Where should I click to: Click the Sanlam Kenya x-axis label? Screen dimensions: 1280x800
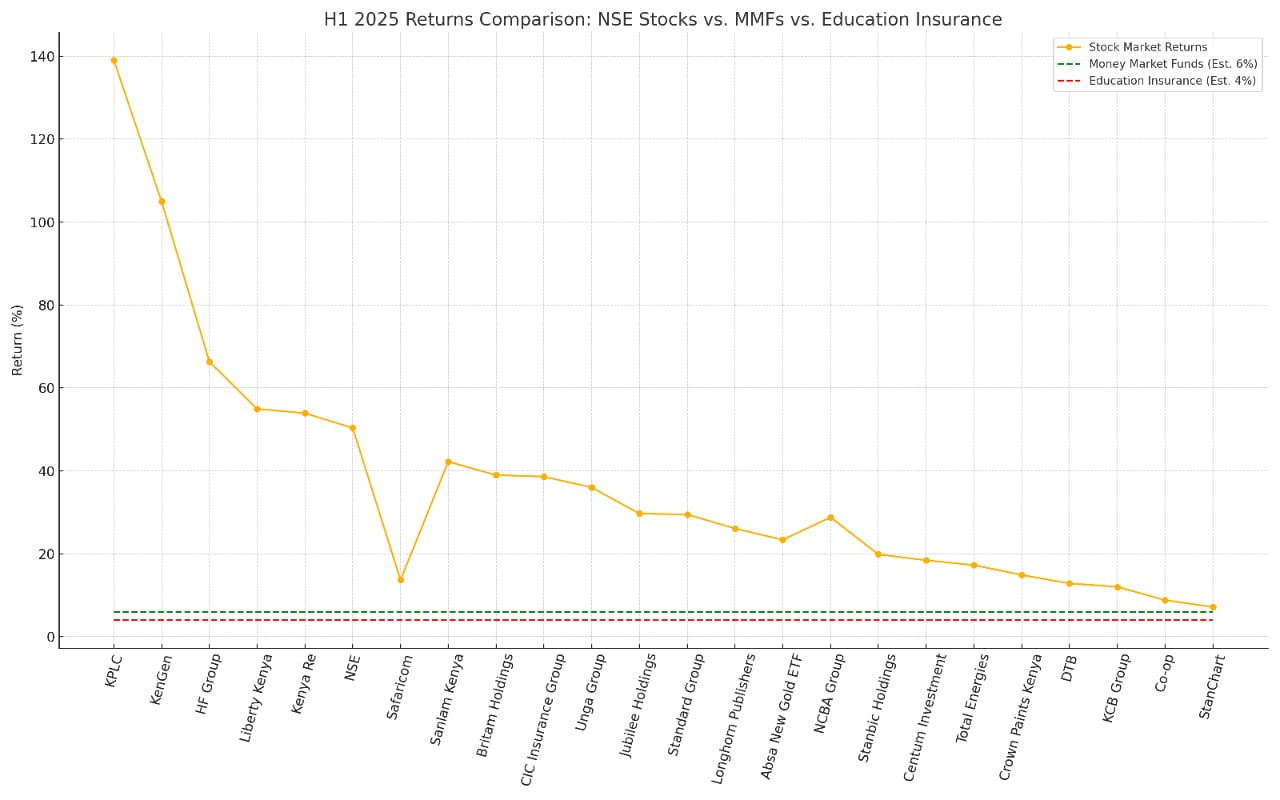click(x=446, y=699)
